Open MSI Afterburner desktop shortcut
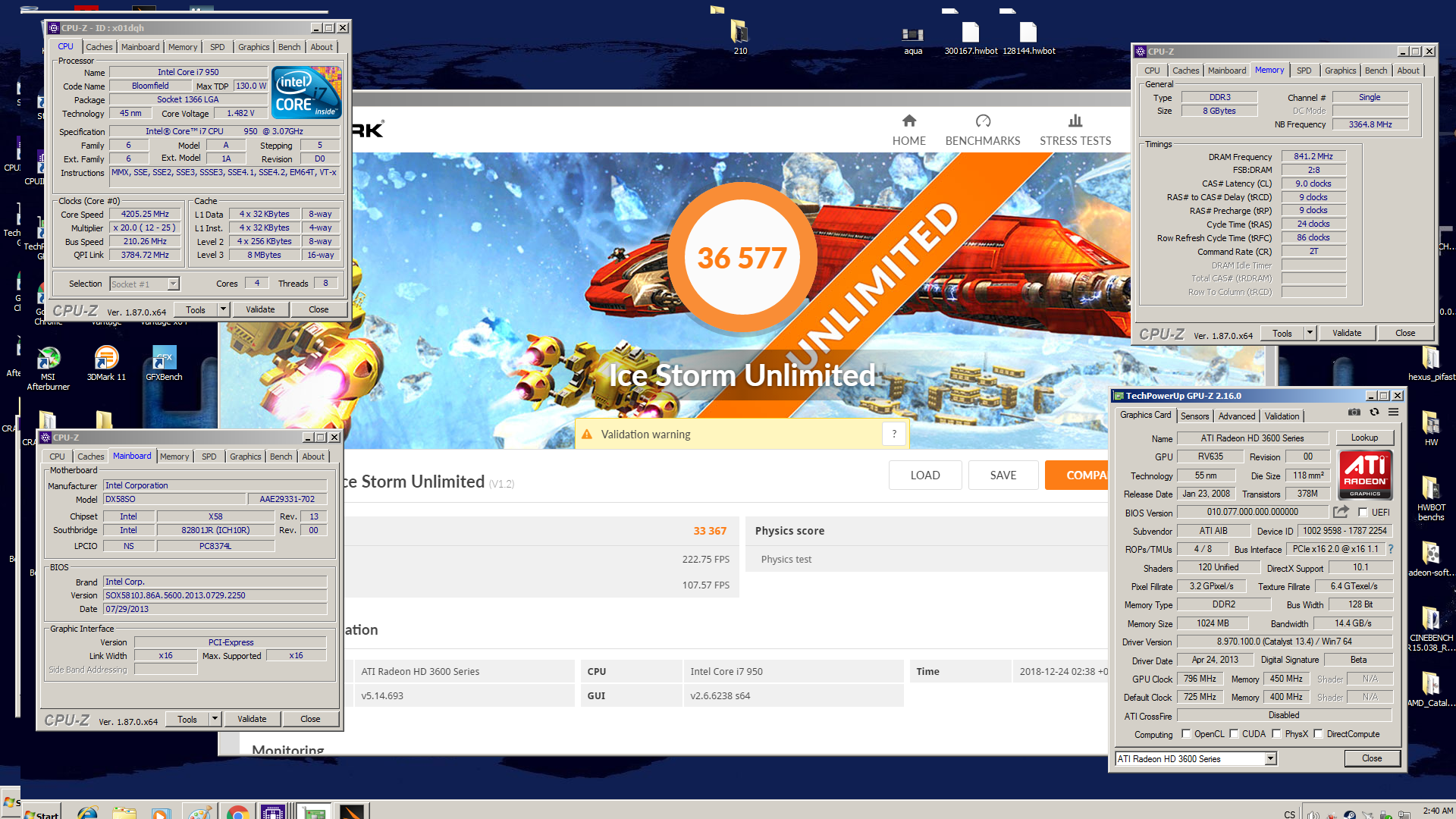Viewport: 1456px width, 819px height. tap(49, 368)
